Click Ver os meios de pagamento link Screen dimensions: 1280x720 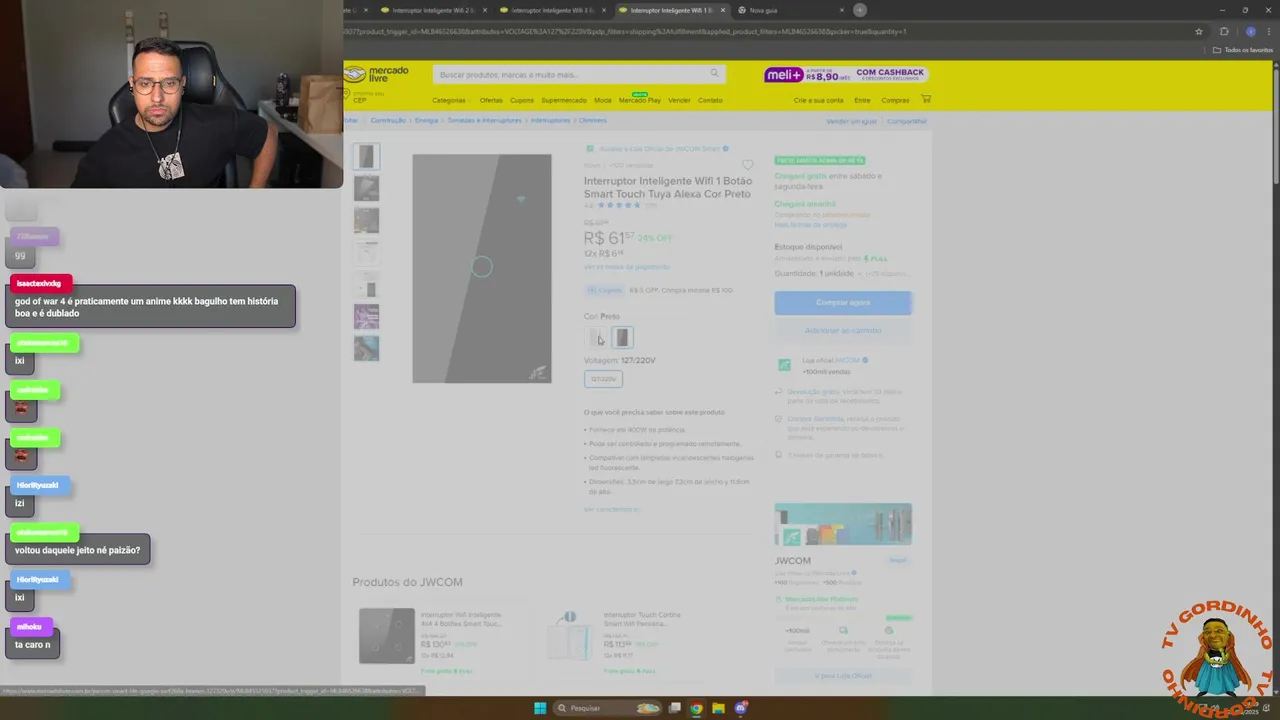pos(627,267)
